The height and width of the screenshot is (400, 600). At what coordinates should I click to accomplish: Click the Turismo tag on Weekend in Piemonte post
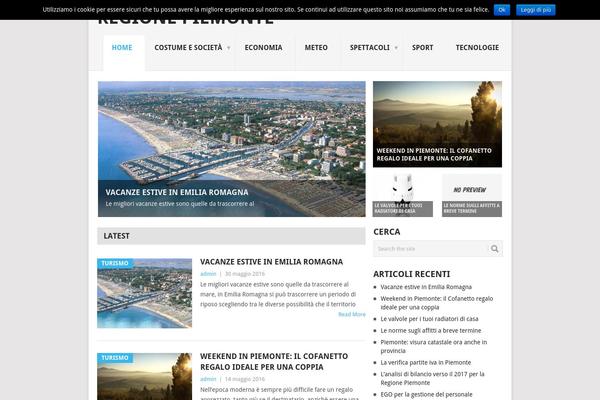pyautogui.click(x=115, y=358)
